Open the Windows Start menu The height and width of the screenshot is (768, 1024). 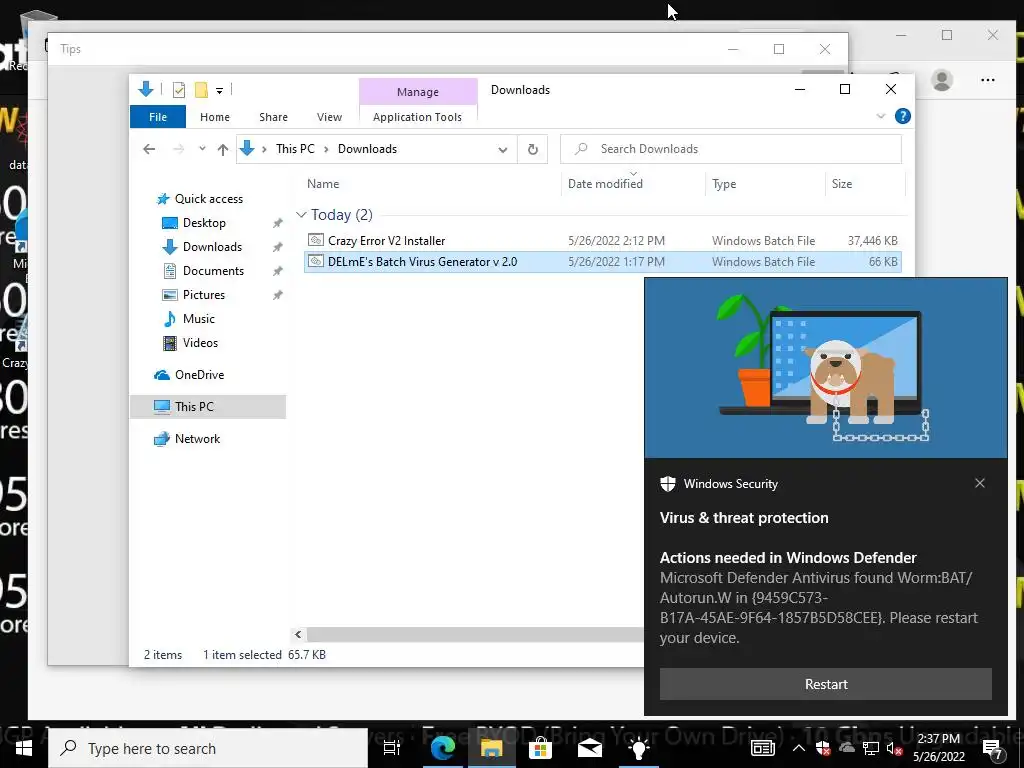pos(23,748)
